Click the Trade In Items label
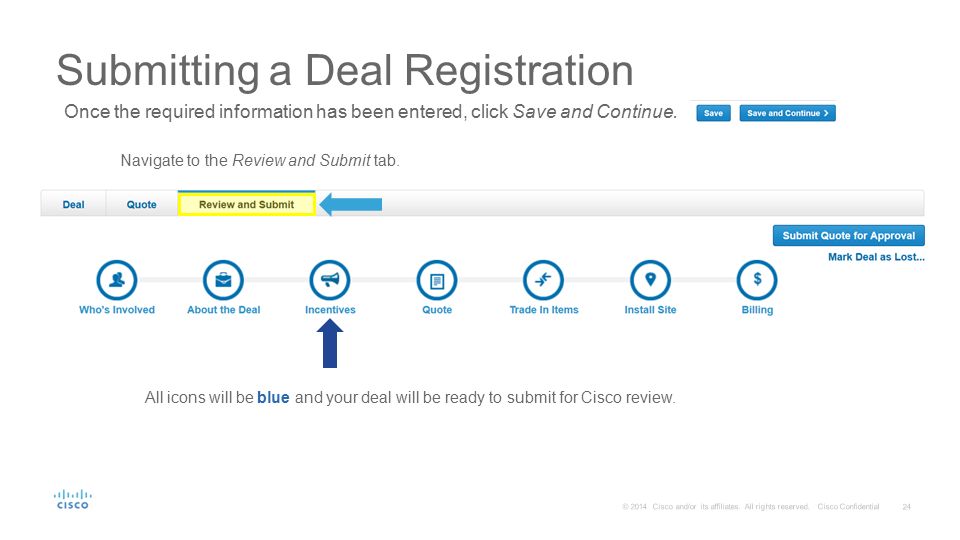This screenshot has height=540, width=960. click(x=544, y=310)
